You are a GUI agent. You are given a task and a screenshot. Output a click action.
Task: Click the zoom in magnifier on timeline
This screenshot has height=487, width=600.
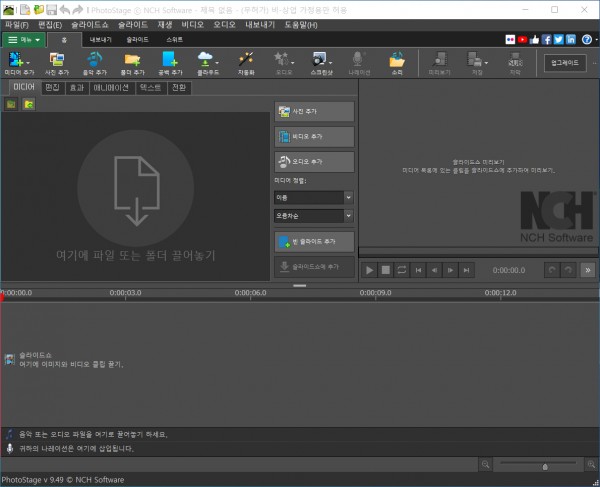pyautogui.click(x=591, y=464)
